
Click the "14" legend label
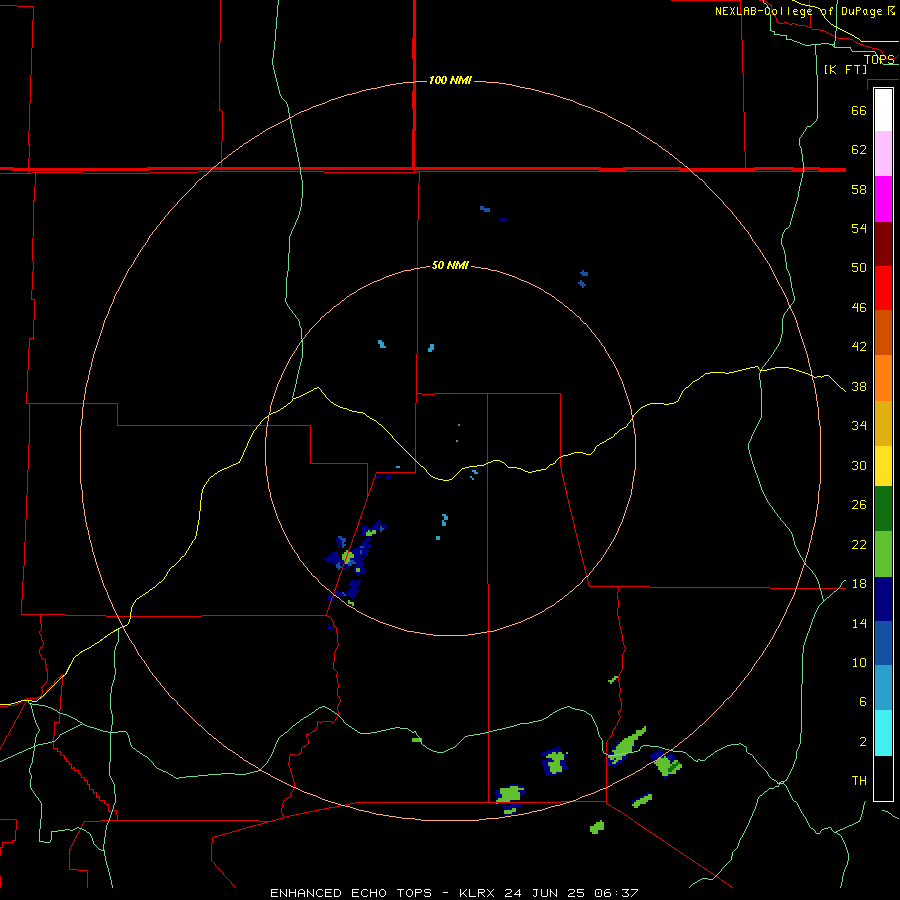tap(859, 623)
